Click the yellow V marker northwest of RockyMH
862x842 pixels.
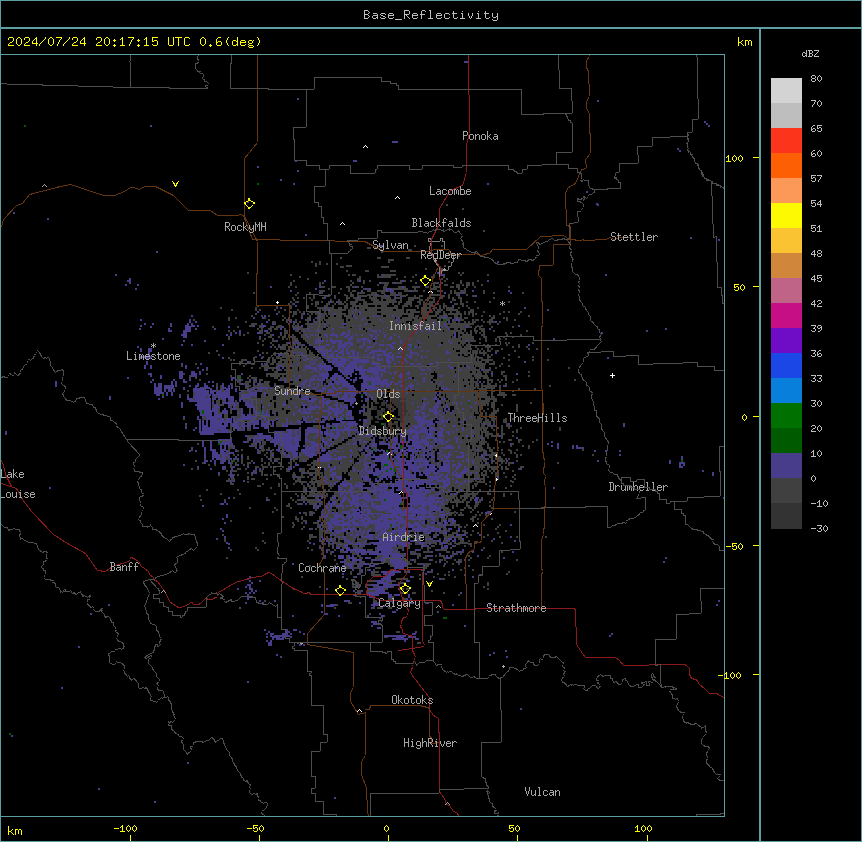pos(175,184)
